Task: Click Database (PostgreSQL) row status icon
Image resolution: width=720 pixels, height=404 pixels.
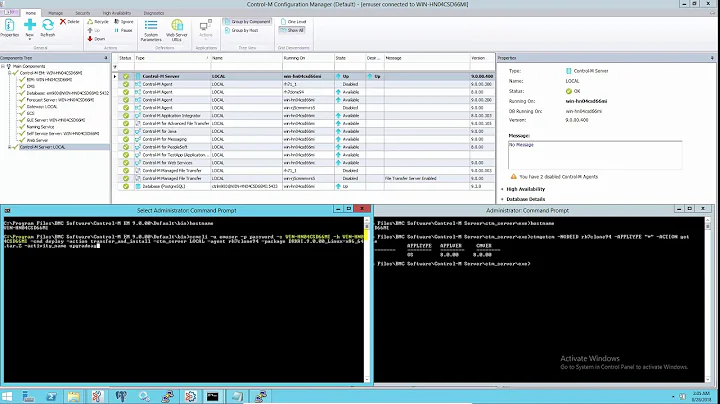Action: (x=126, y=186)
